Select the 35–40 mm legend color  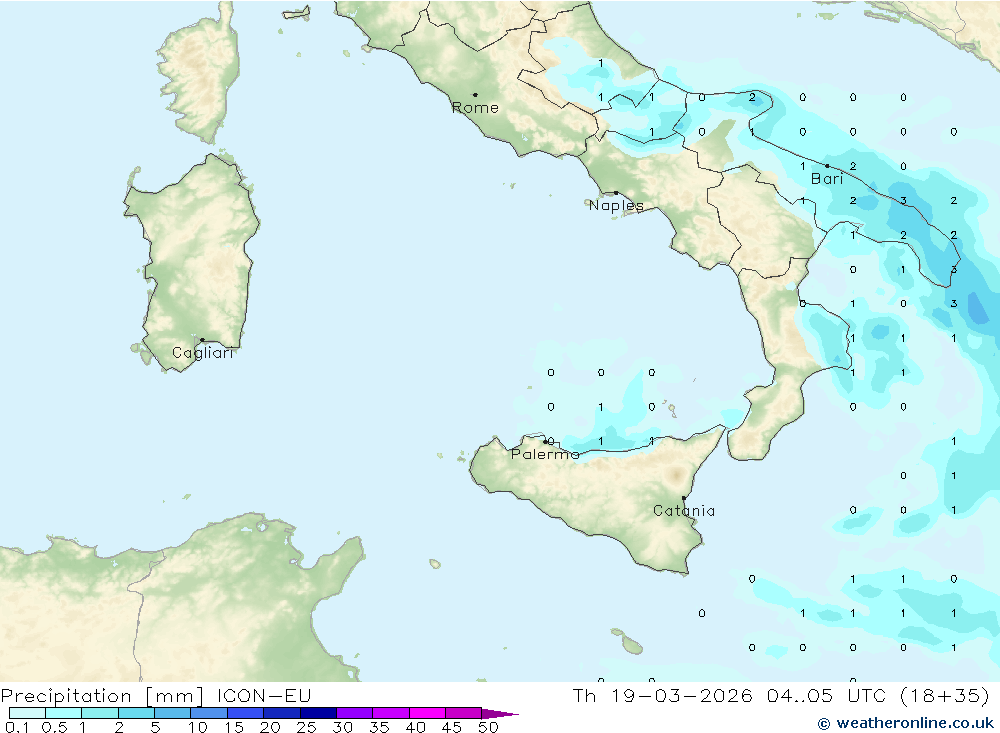pos(391,713)
